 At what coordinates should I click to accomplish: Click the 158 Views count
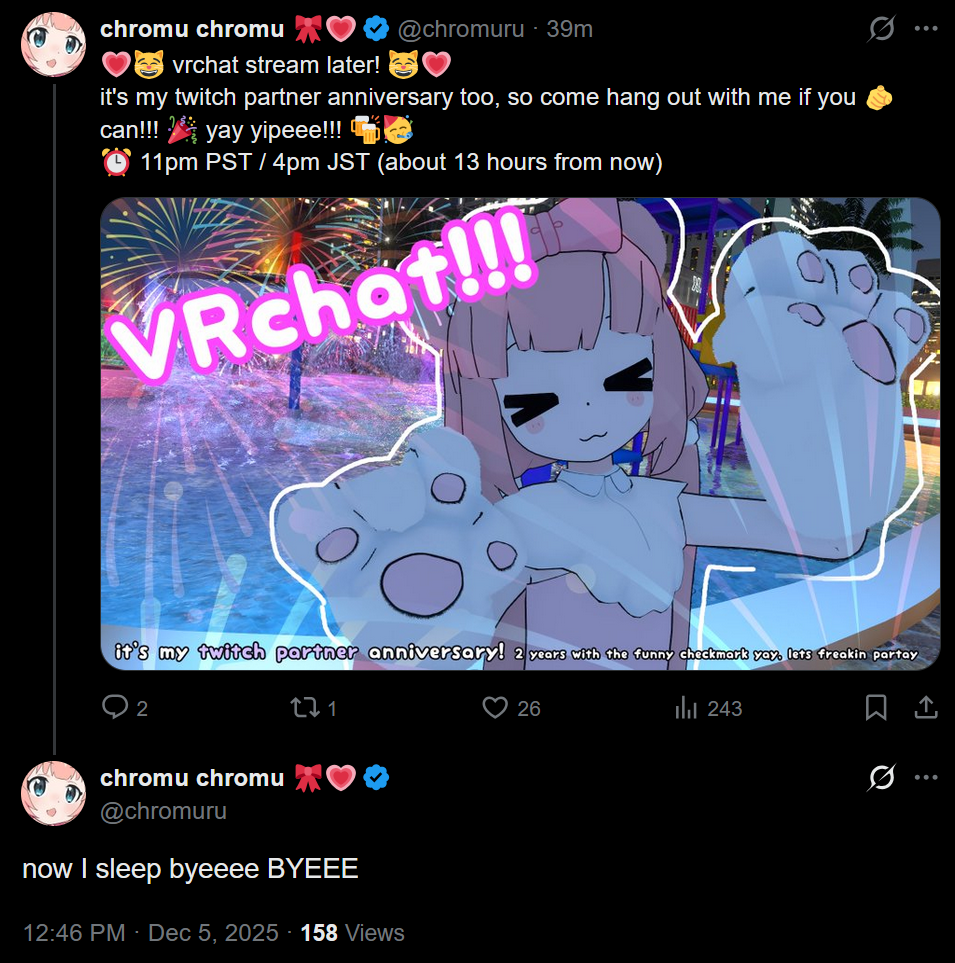tap(352, 933)
